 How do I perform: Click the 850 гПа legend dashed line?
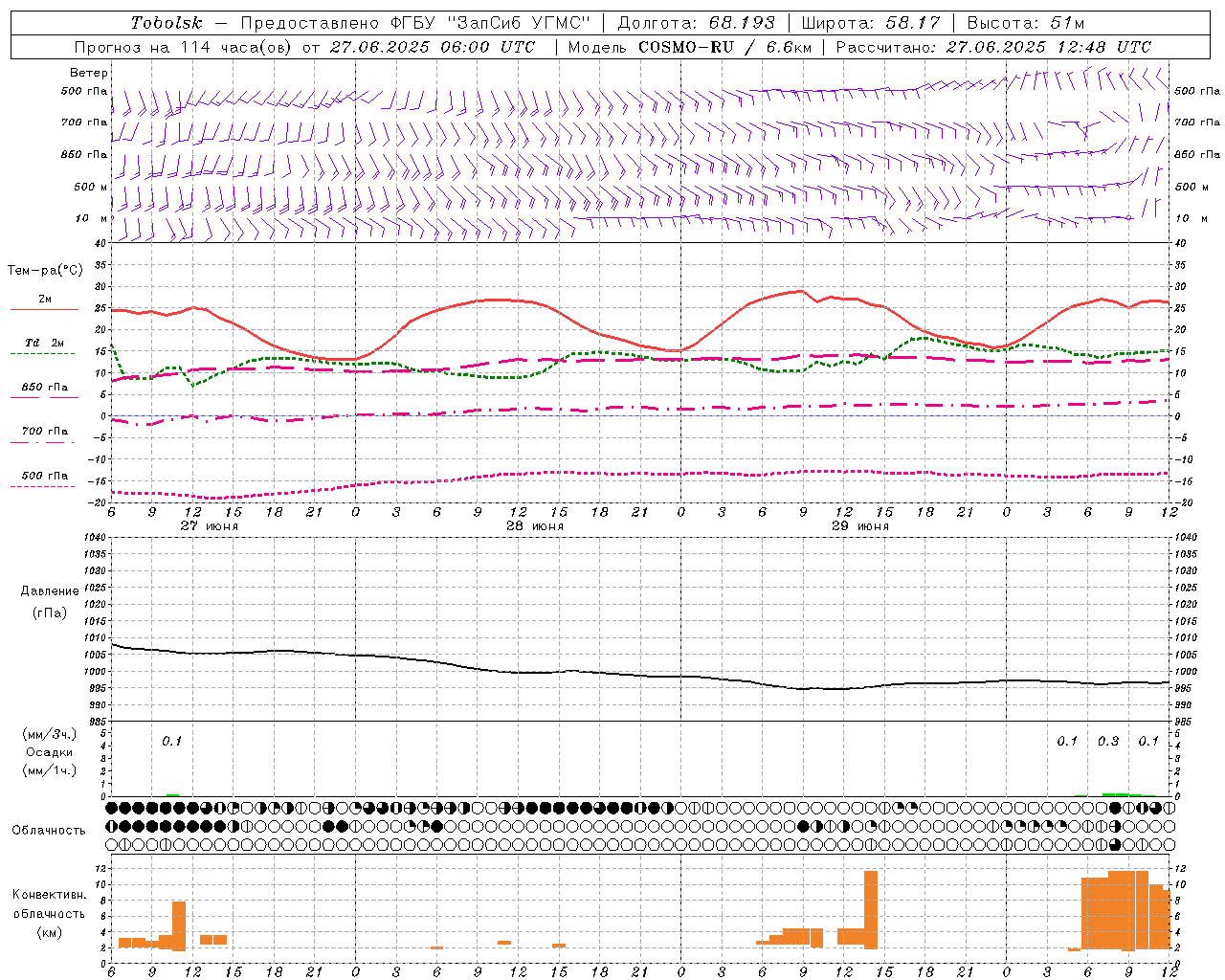tap(44, 397)
